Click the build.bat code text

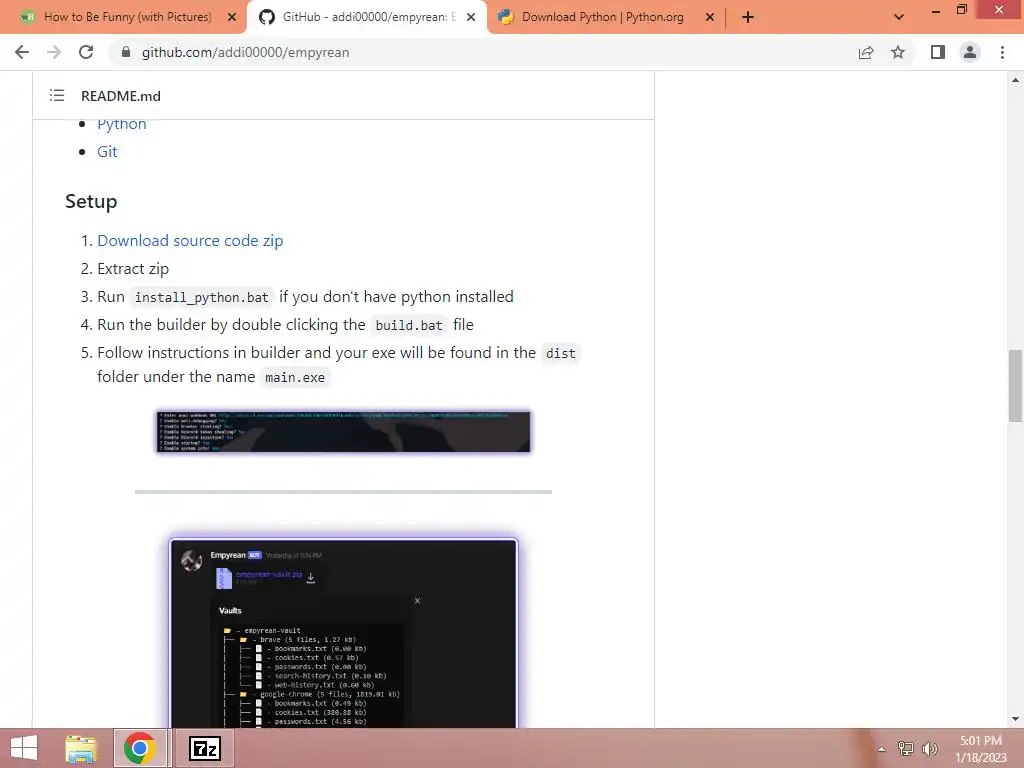point(409,325)
